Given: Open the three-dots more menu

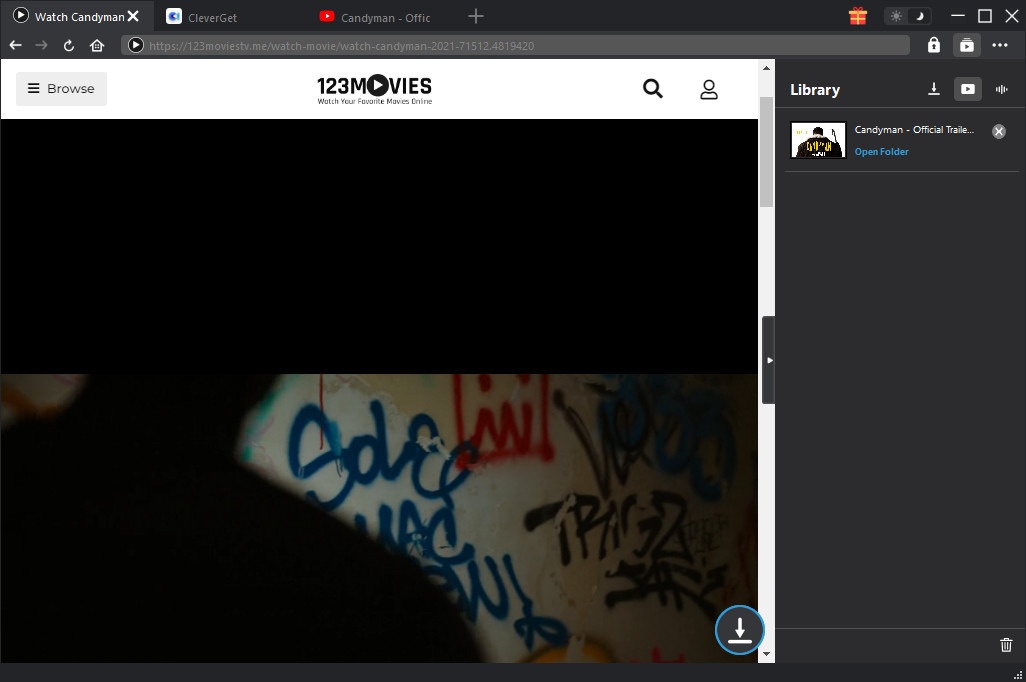Looking at the screenshot, I should [x=1000, y=45].
